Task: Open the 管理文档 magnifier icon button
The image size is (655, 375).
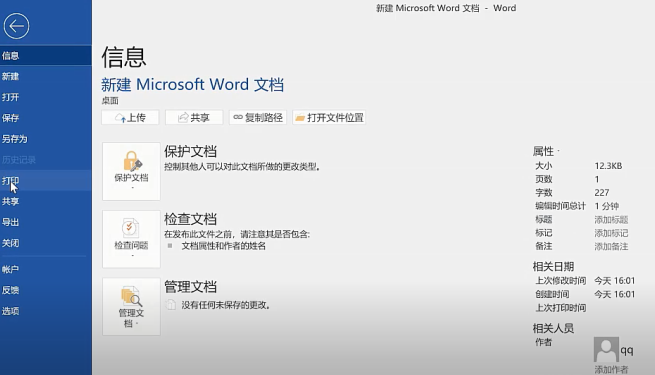Action: 131,307
